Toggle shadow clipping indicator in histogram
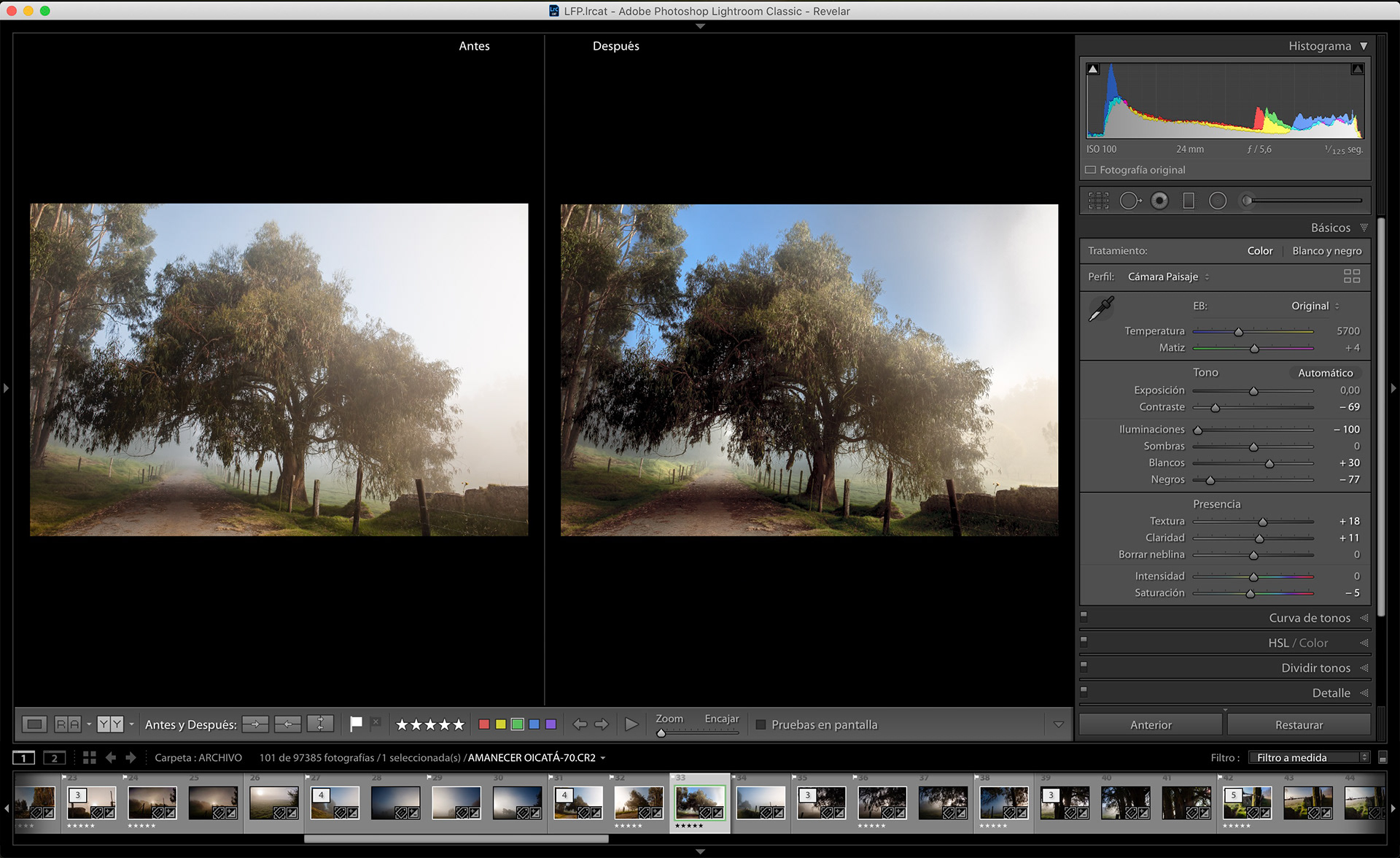The width and height of the screenshot is (1400, 858). tap(1093, 69)
